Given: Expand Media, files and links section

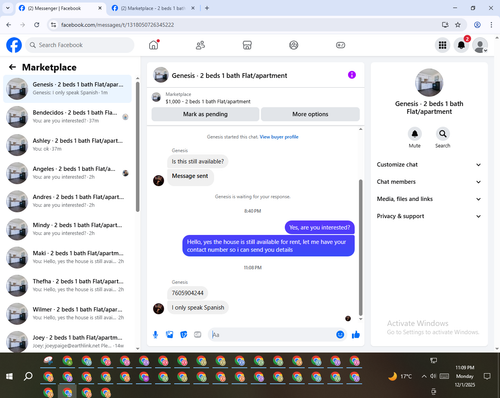Looking at the screenshot, I should click(429, 199).
